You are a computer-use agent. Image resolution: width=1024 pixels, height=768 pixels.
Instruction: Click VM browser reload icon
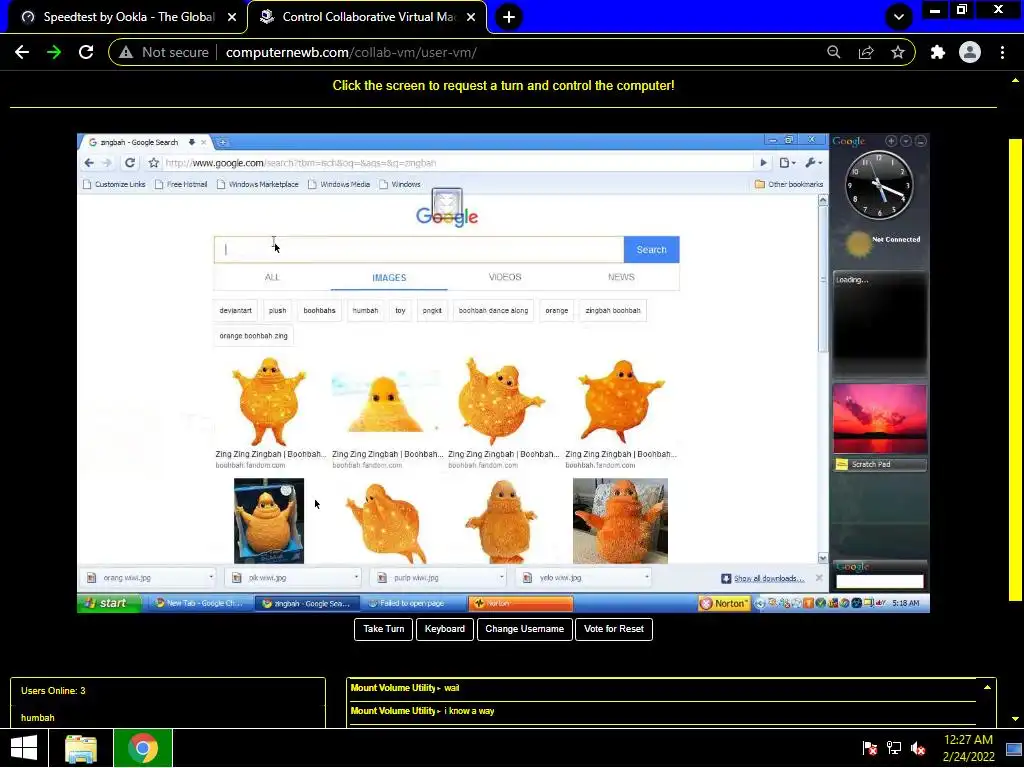click(130, 163)
